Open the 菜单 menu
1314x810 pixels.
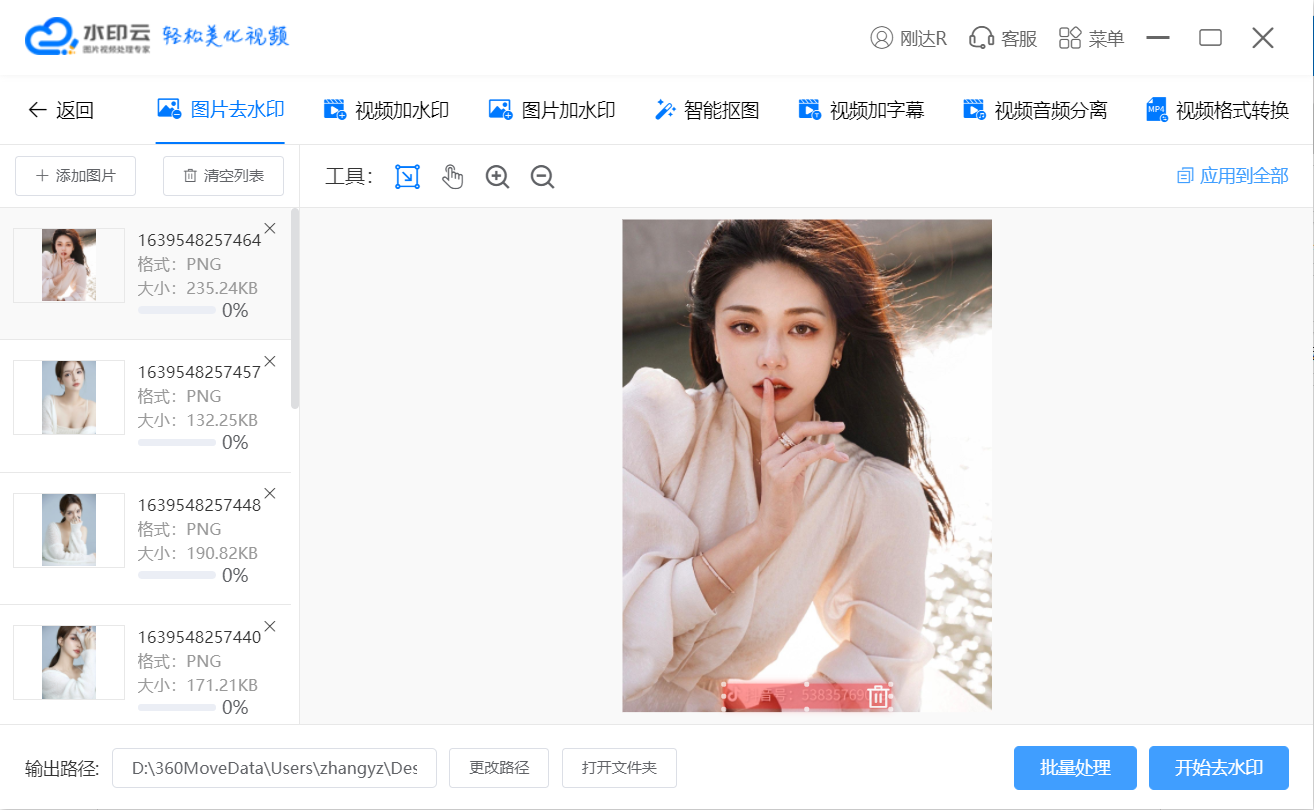1091,38
